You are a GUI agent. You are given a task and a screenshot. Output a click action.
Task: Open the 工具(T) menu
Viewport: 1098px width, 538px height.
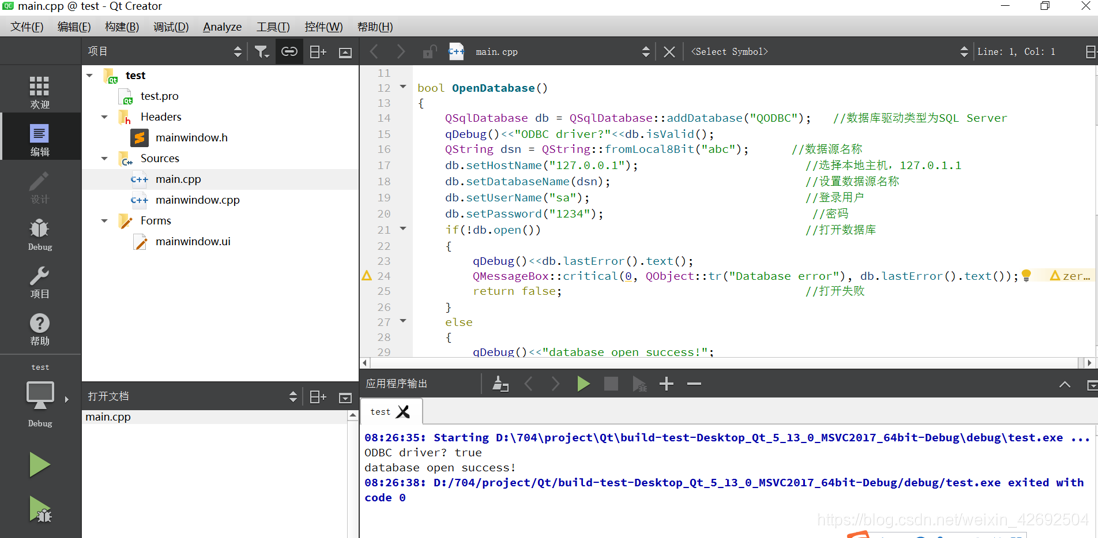click(273, 27)
